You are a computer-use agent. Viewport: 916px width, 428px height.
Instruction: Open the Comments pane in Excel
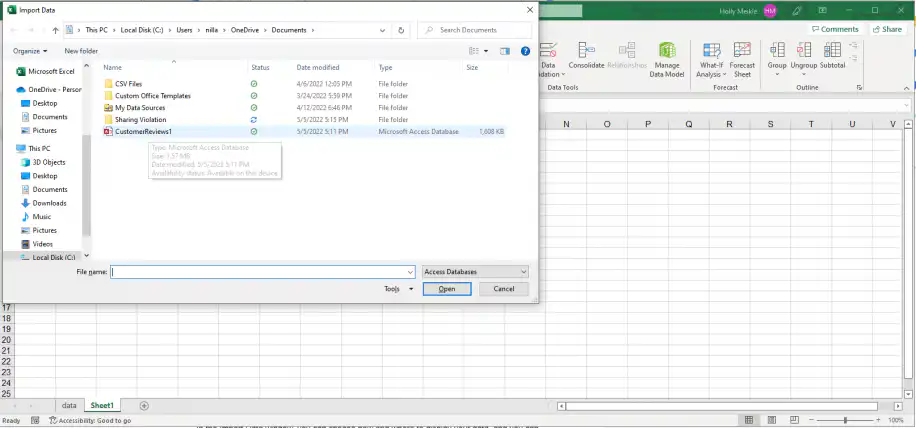click(835, 29)
